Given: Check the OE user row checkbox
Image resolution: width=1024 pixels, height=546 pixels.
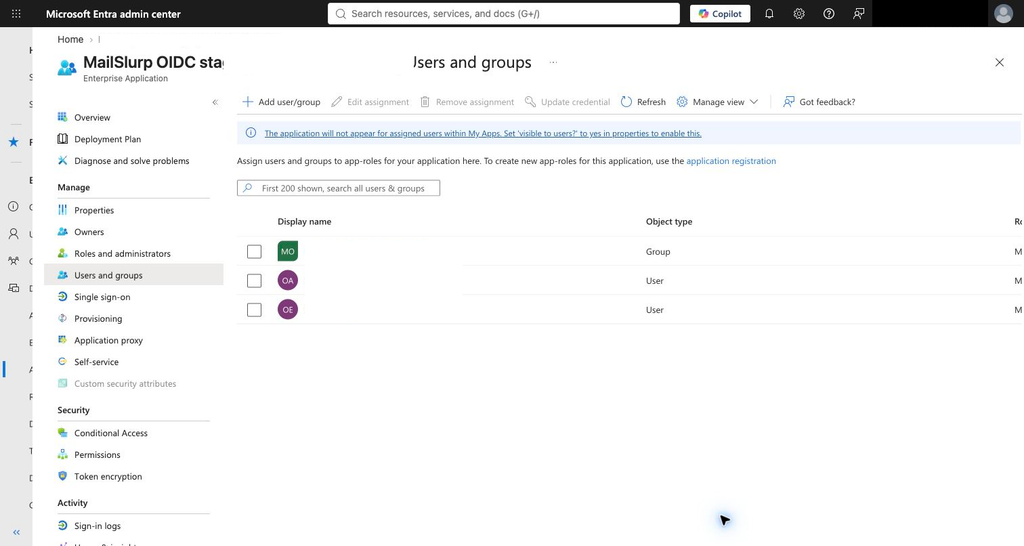Looking at the screenshot, I should click(254, 310).
